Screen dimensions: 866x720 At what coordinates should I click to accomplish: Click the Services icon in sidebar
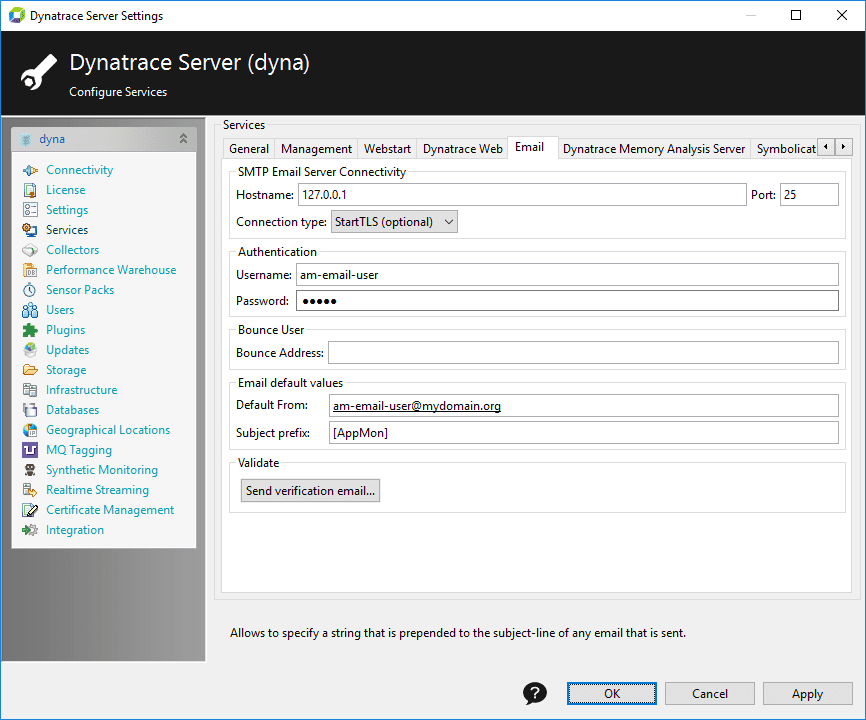30,230
